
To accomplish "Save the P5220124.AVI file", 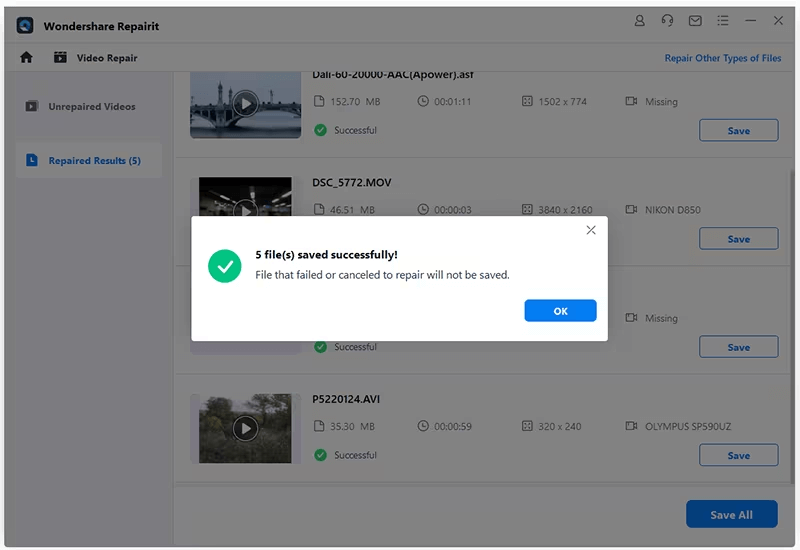I will pos(738,455).
